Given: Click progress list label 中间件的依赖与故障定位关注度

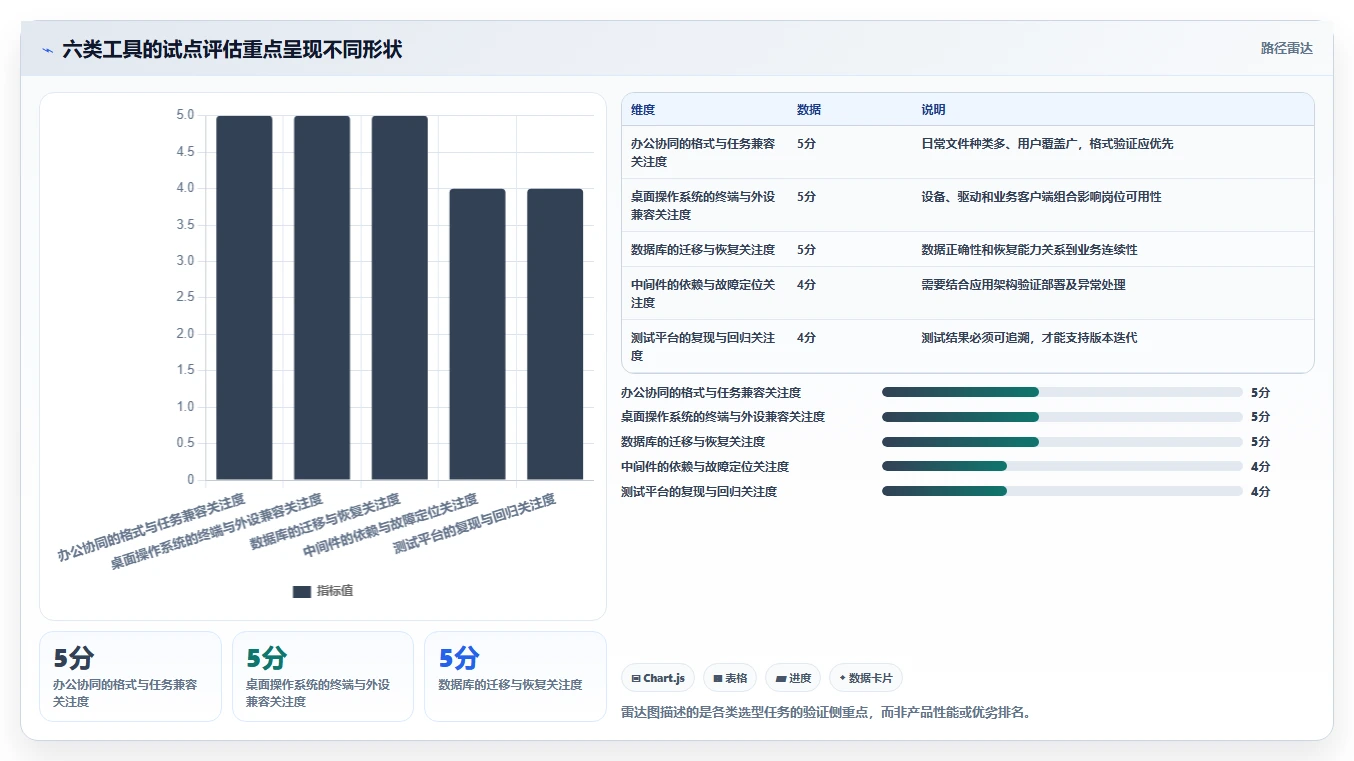Looking at the screenshot, I should [705, 467].
